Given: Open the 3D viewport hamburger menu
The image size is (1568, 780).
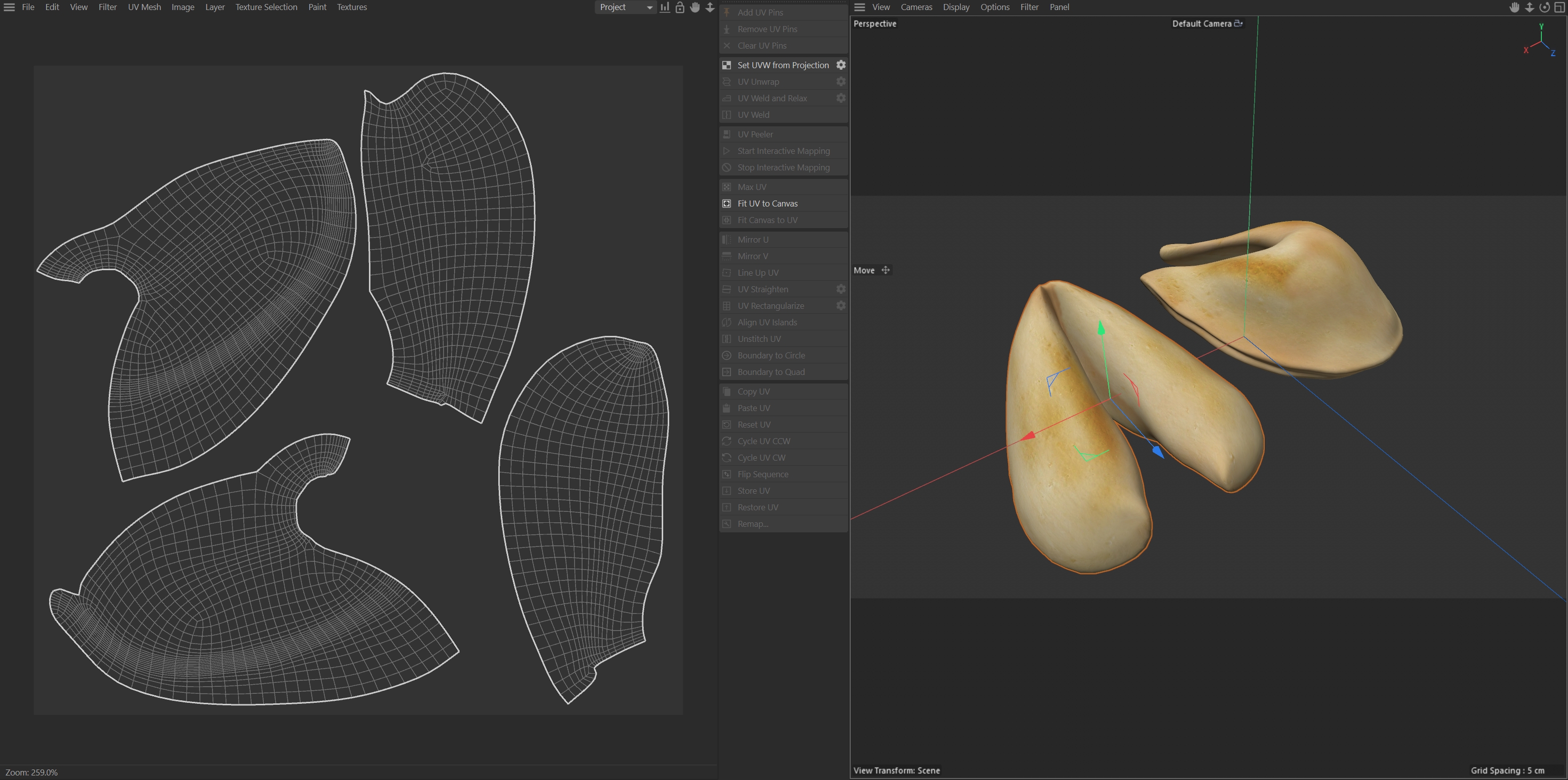Looking at the screenshot, I should [860, 8].
